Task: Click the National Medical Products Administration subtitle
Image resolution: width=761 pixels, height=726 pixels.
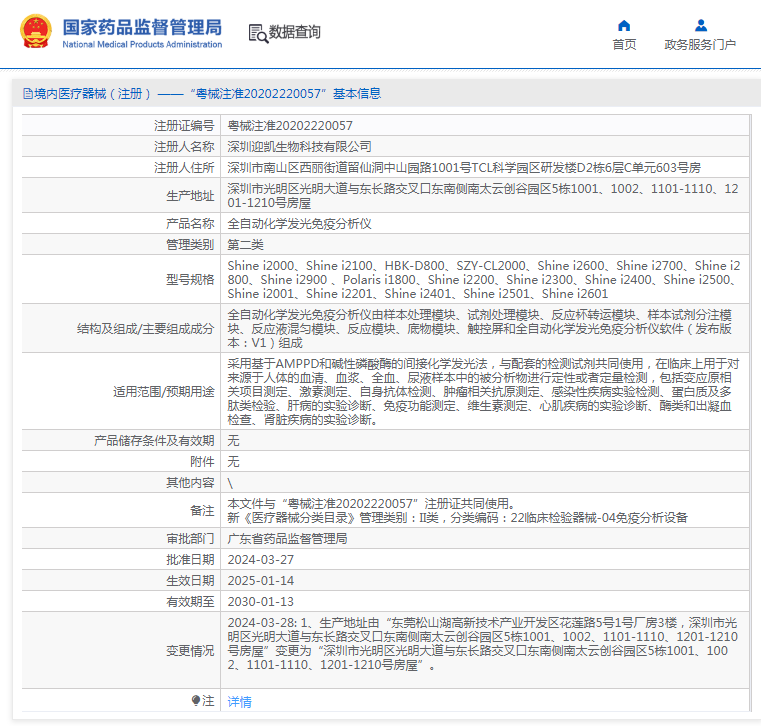Action: (142, 44)
